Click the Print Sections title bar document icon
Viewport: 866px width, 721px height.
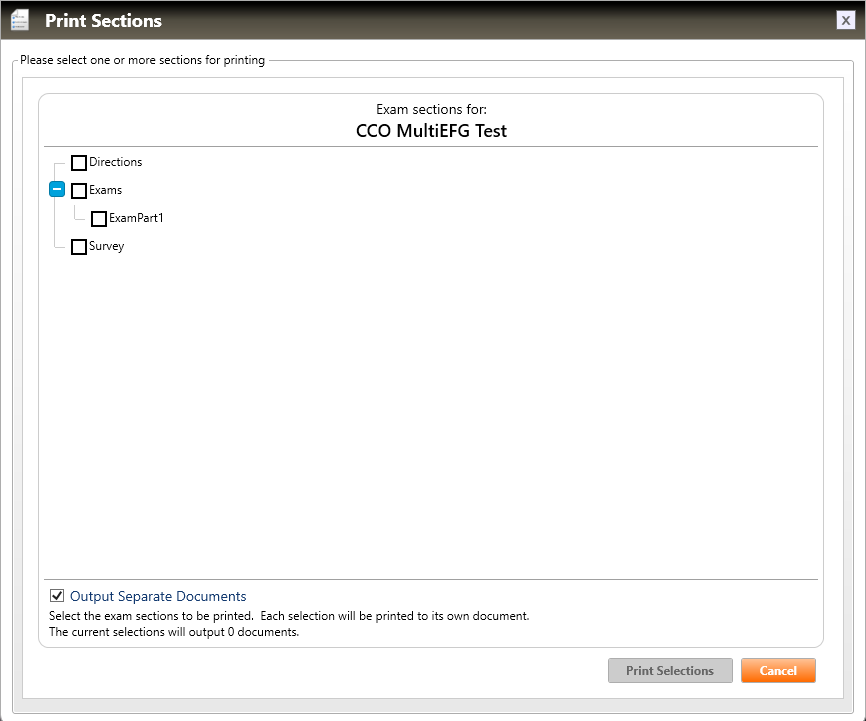19,20
